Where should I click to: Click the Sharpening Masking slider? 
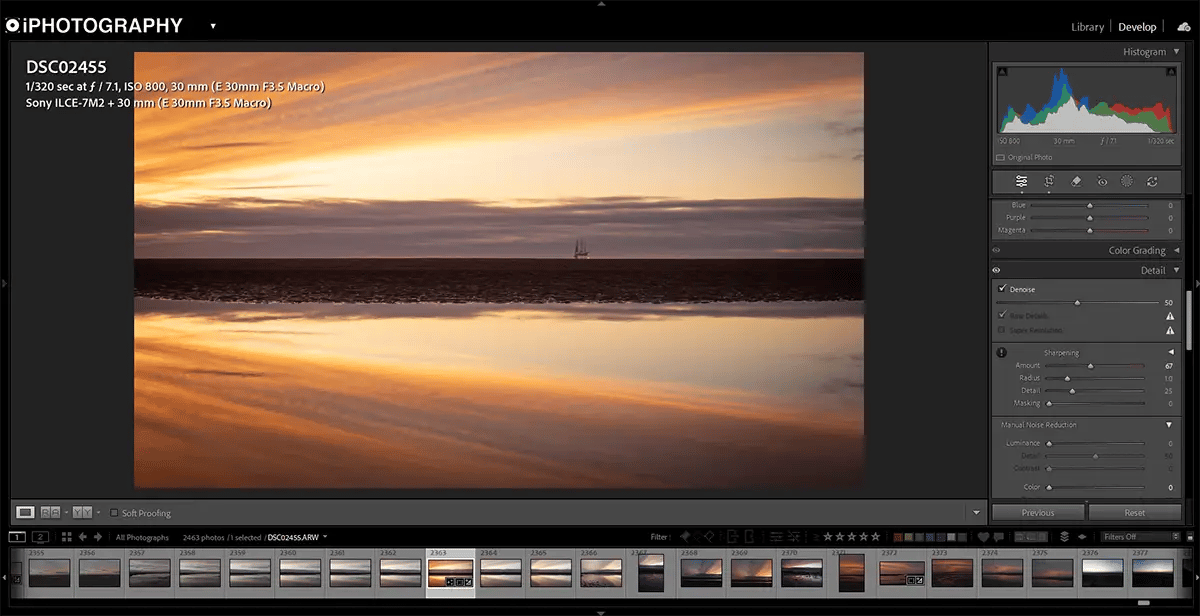tap(1096, 403)
